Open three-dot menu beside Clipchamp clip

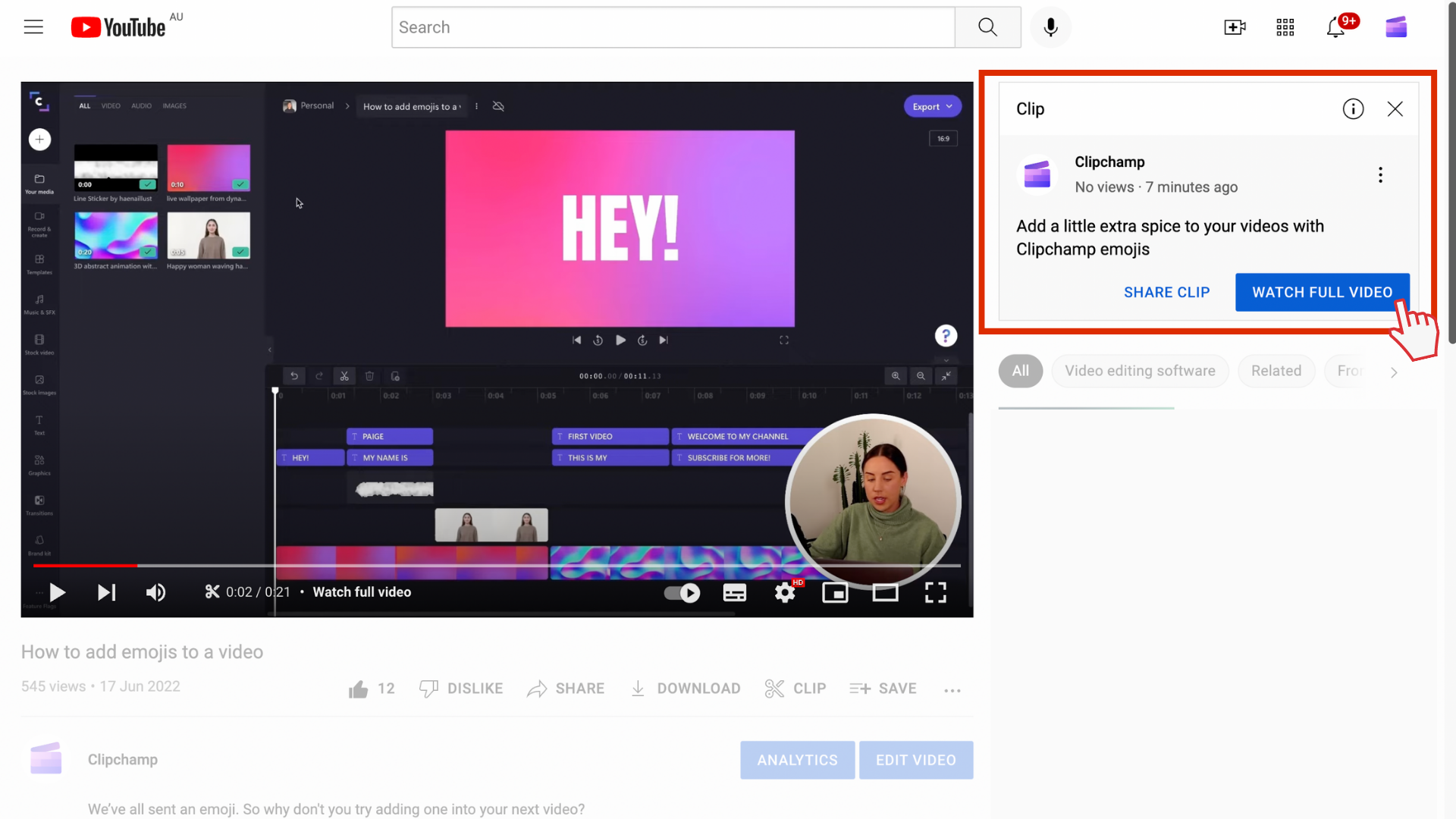[x=1380, y=175]
